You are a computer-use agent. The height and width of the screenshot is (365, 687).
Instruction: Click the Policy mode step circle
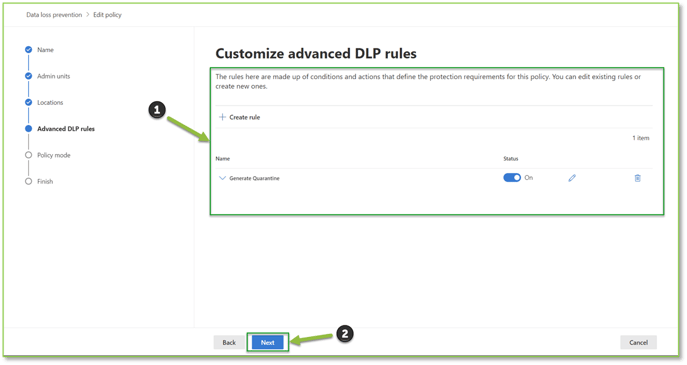[x=28, y=155]
